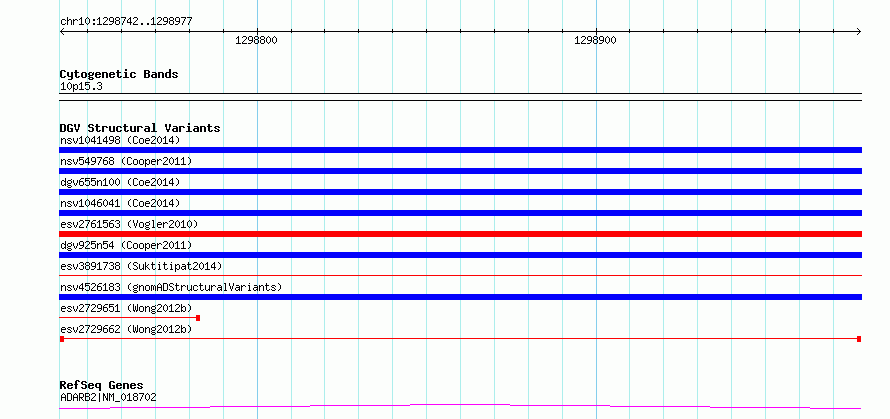Click the left arrowhead of the ruler
The width and height of the screenshot is (890, 419).
[62, 32]
